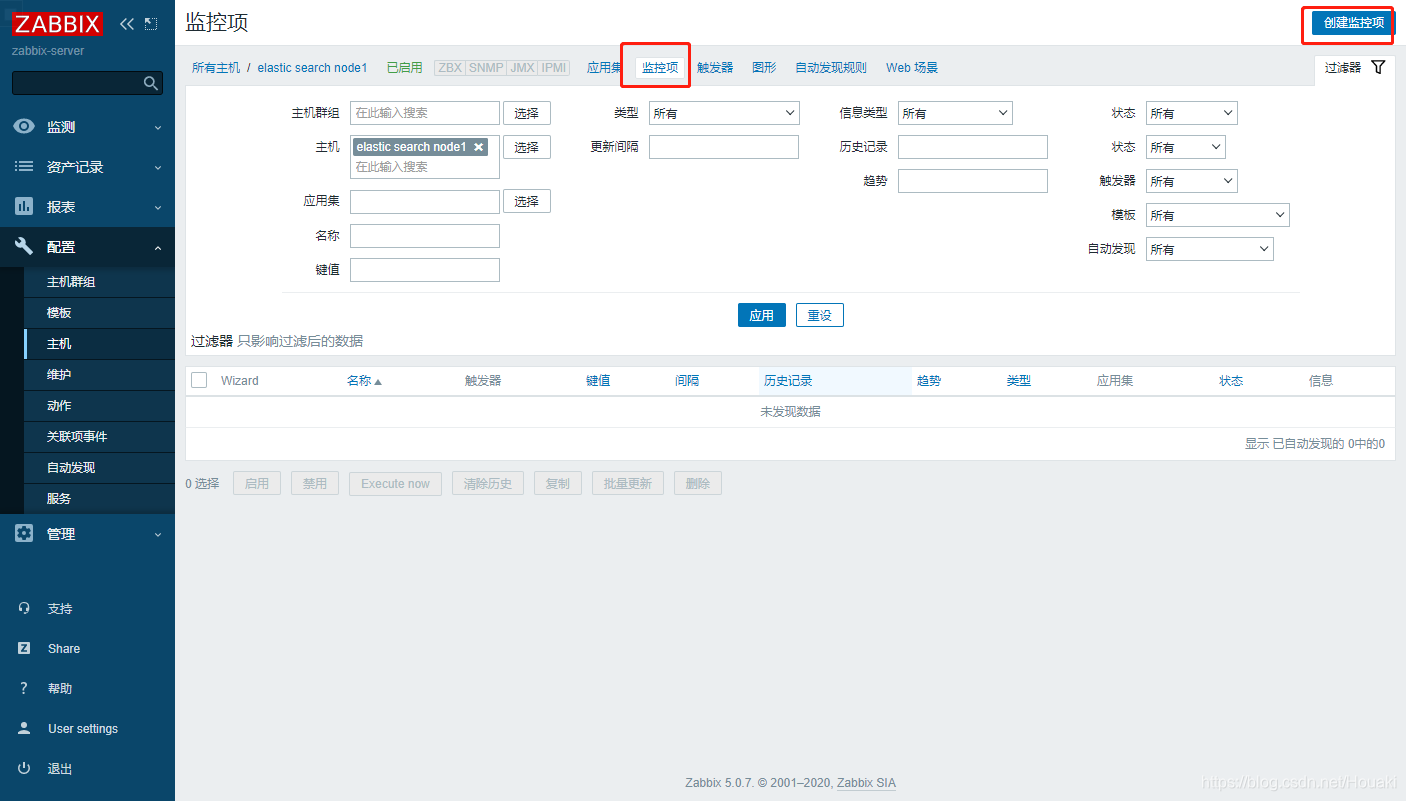Open 模板 in sidebar
The height and width of the screenshot is (801, 1406).
[99, 313]
